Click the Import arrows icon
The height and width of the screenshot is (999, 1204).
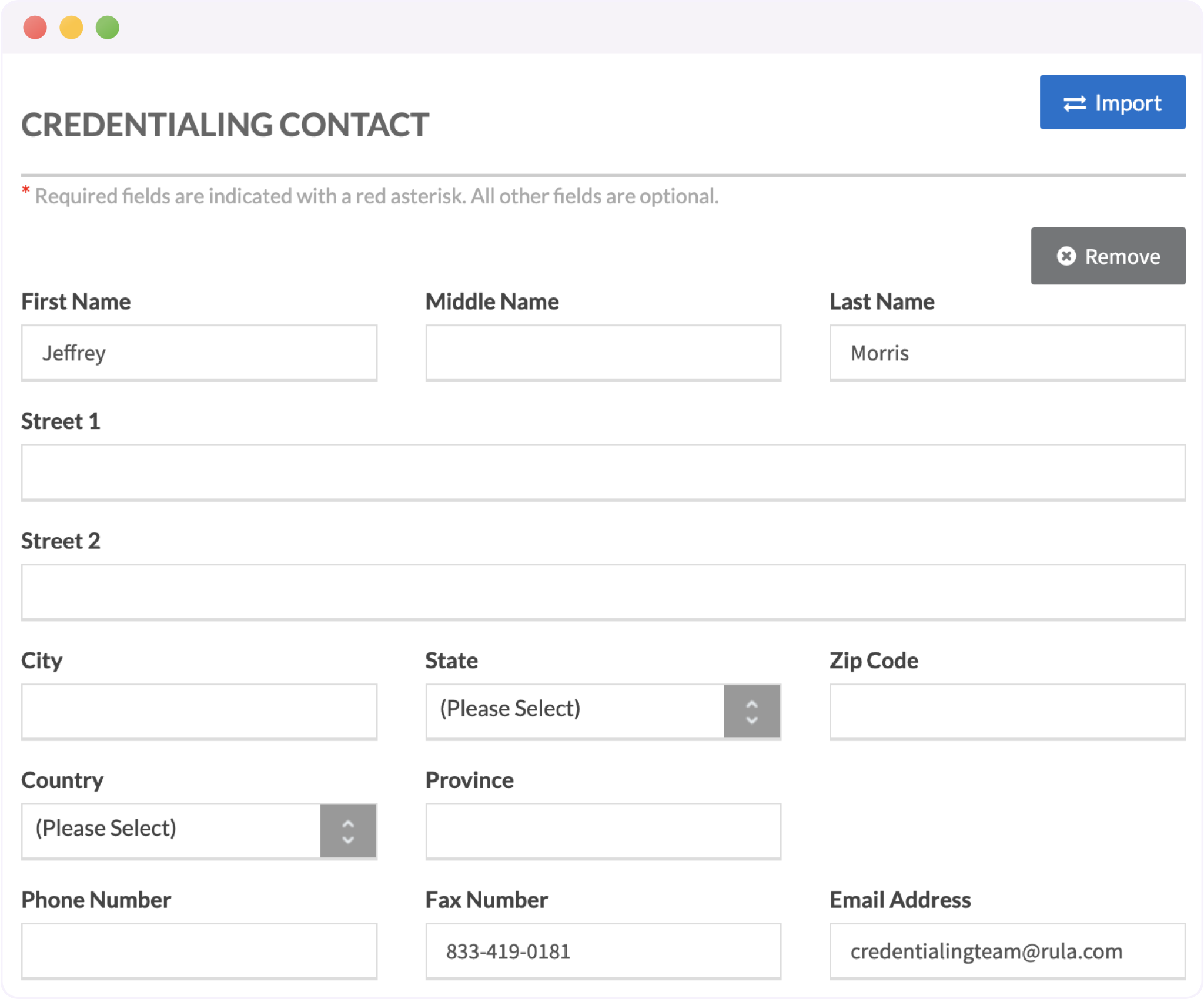(x=1074, y=103)
